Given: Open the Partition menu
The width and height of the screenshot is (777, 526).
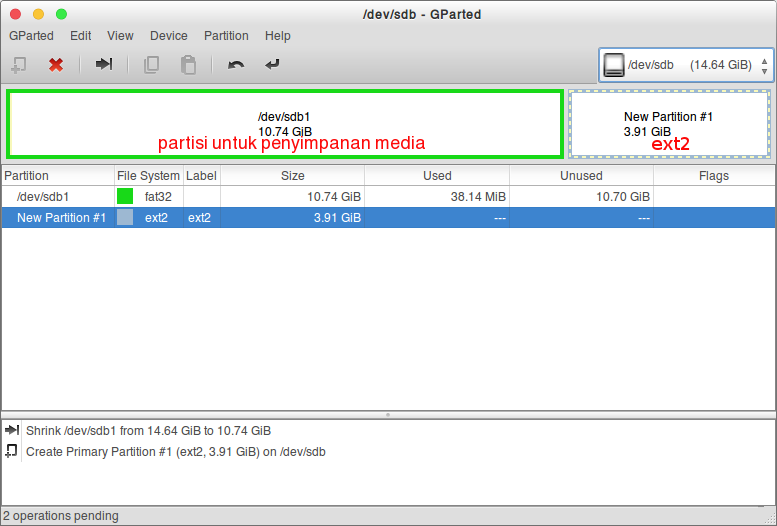Looking at the screenshot, I should coord(226,36).
